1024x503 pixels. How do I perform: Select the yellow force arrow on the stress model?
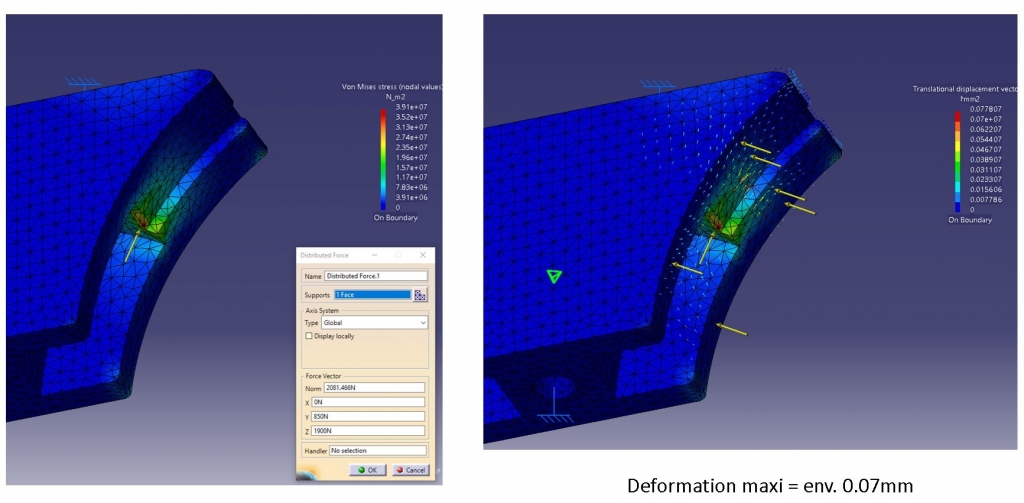(133, 246)
